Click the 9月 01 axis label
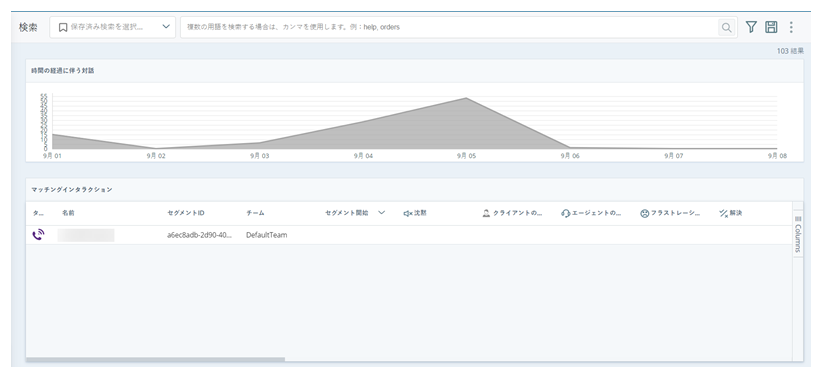The height and width of the screenshot is (379, 823). click(52, 156)
